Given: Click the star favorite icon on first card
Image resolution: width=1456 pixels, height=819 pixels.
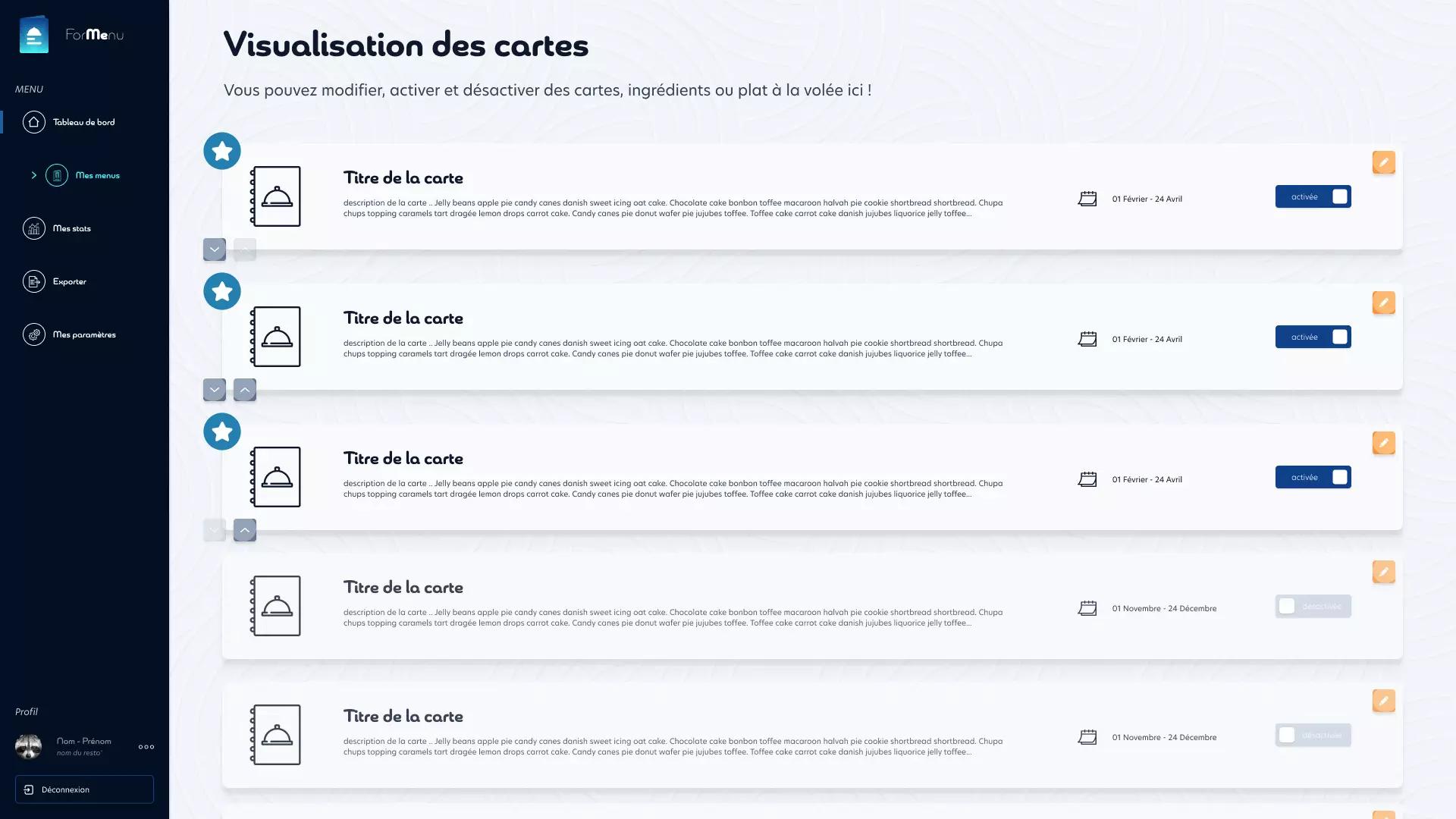Looking at the screenshot, I should (222, 151).
